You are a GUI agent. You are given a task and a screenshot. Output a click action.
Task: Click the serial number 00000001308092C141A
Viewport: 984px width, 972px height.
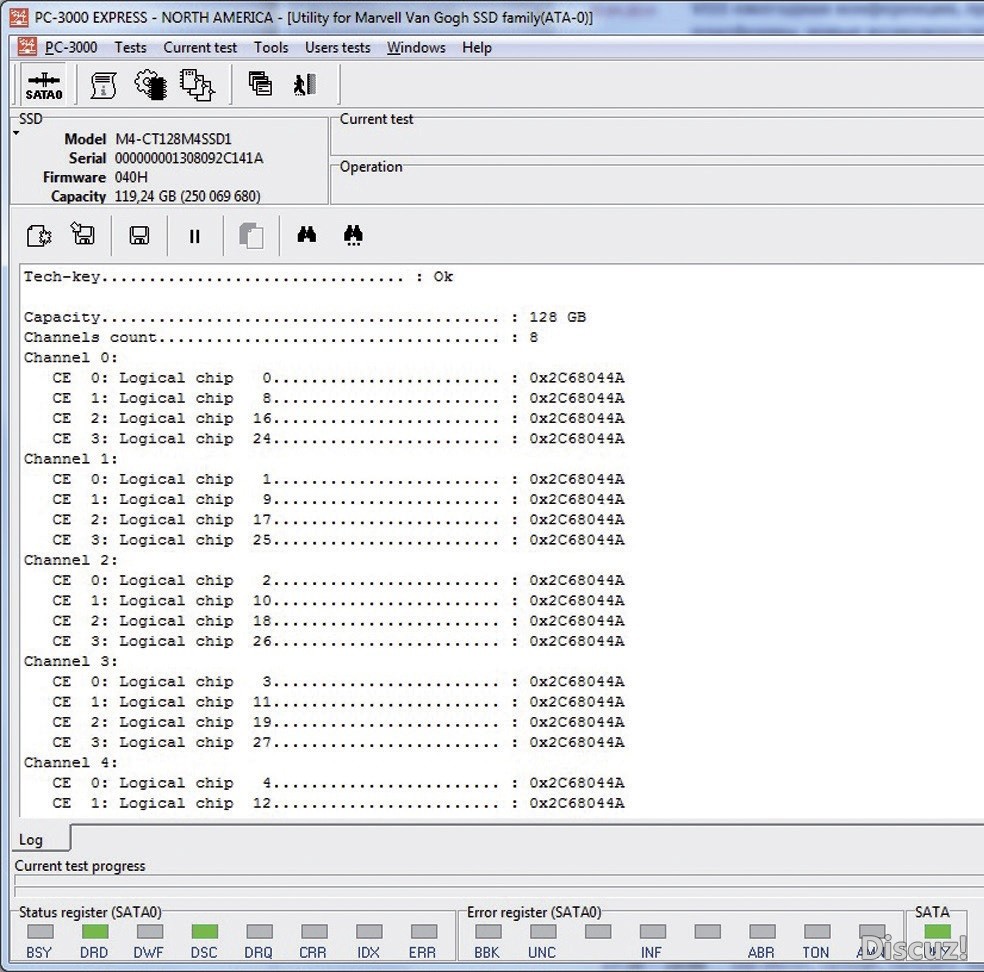(189, 158)
